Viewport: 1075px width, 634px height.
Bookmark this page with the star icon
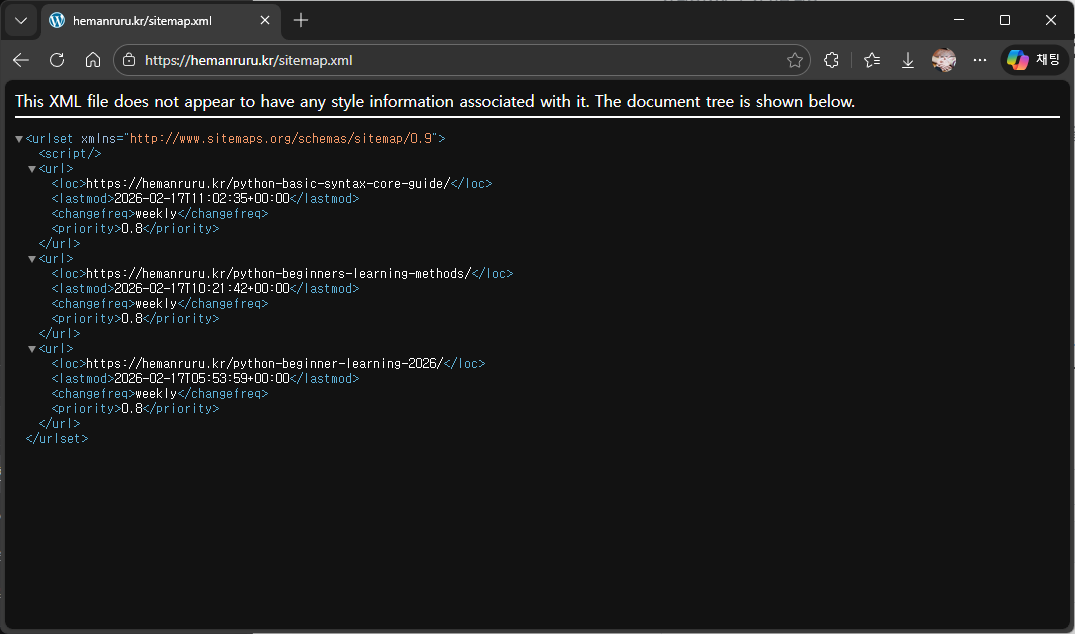point(795,60)
